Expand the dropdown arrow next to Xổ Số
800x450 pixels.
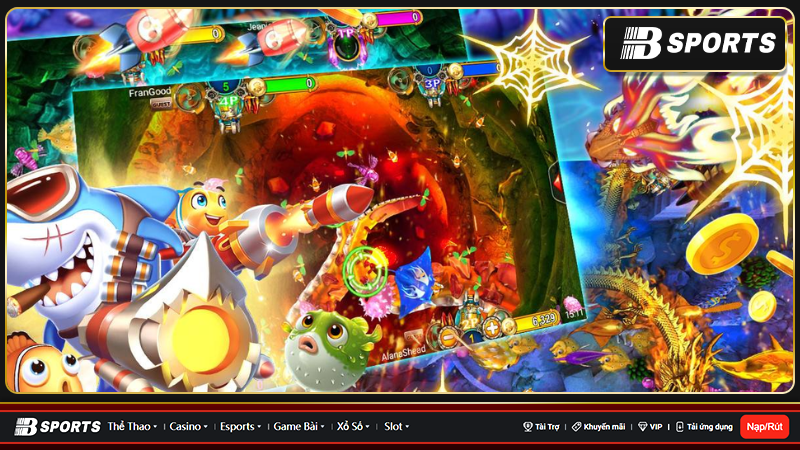click(367, 427)
